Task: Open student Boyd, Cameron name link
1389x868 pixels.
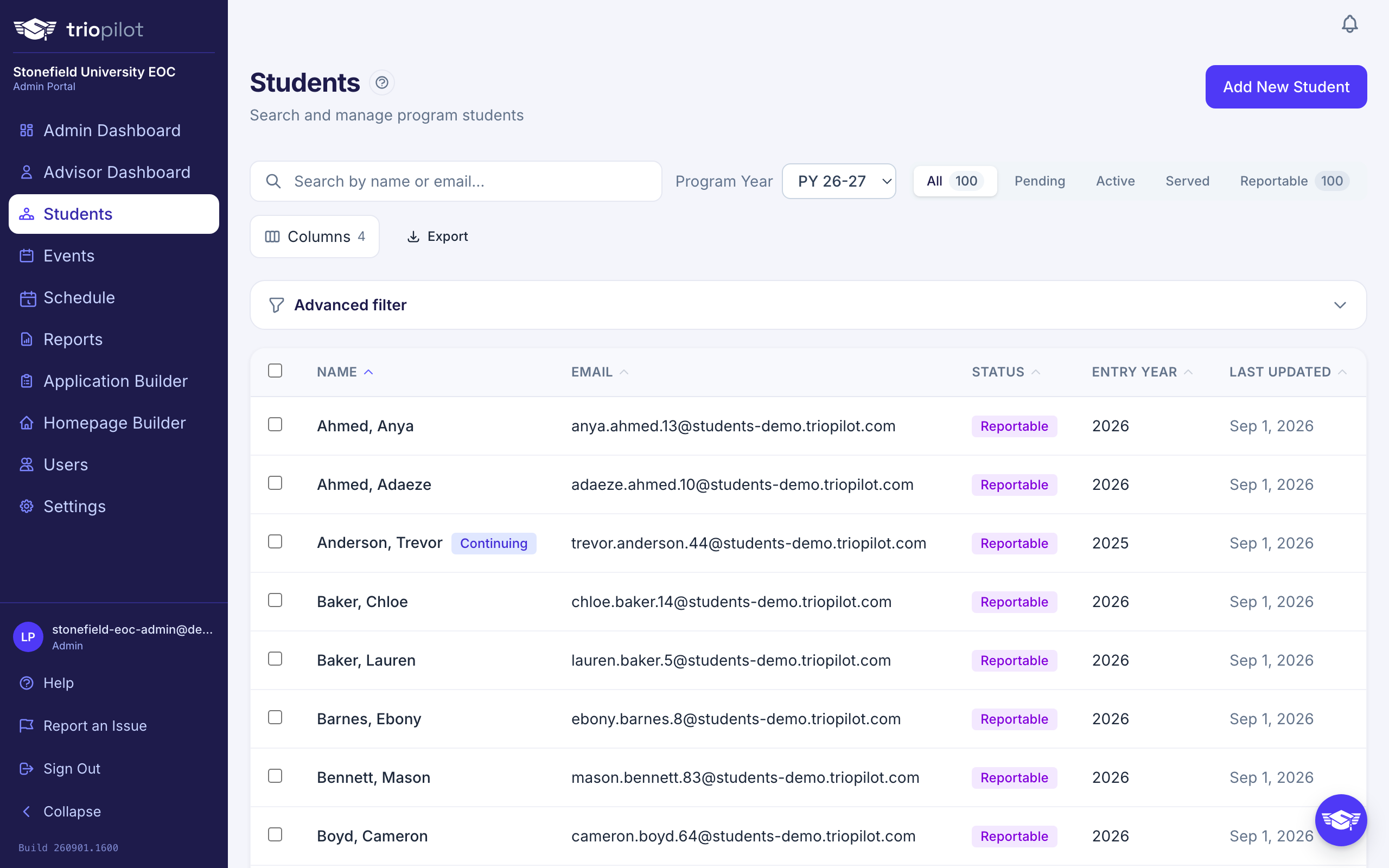Action: 373,836
